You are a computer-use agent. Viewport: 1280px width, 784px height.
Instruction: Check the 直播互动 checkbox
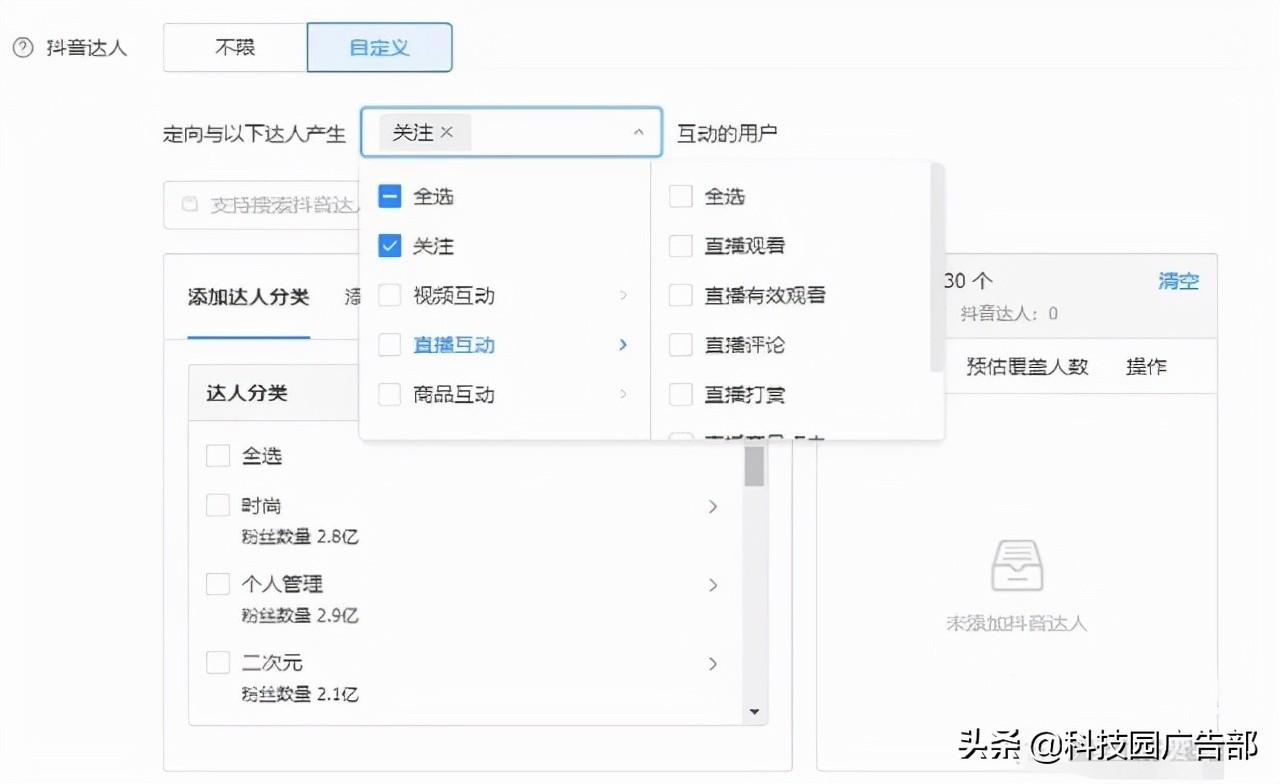click(390, 345)
